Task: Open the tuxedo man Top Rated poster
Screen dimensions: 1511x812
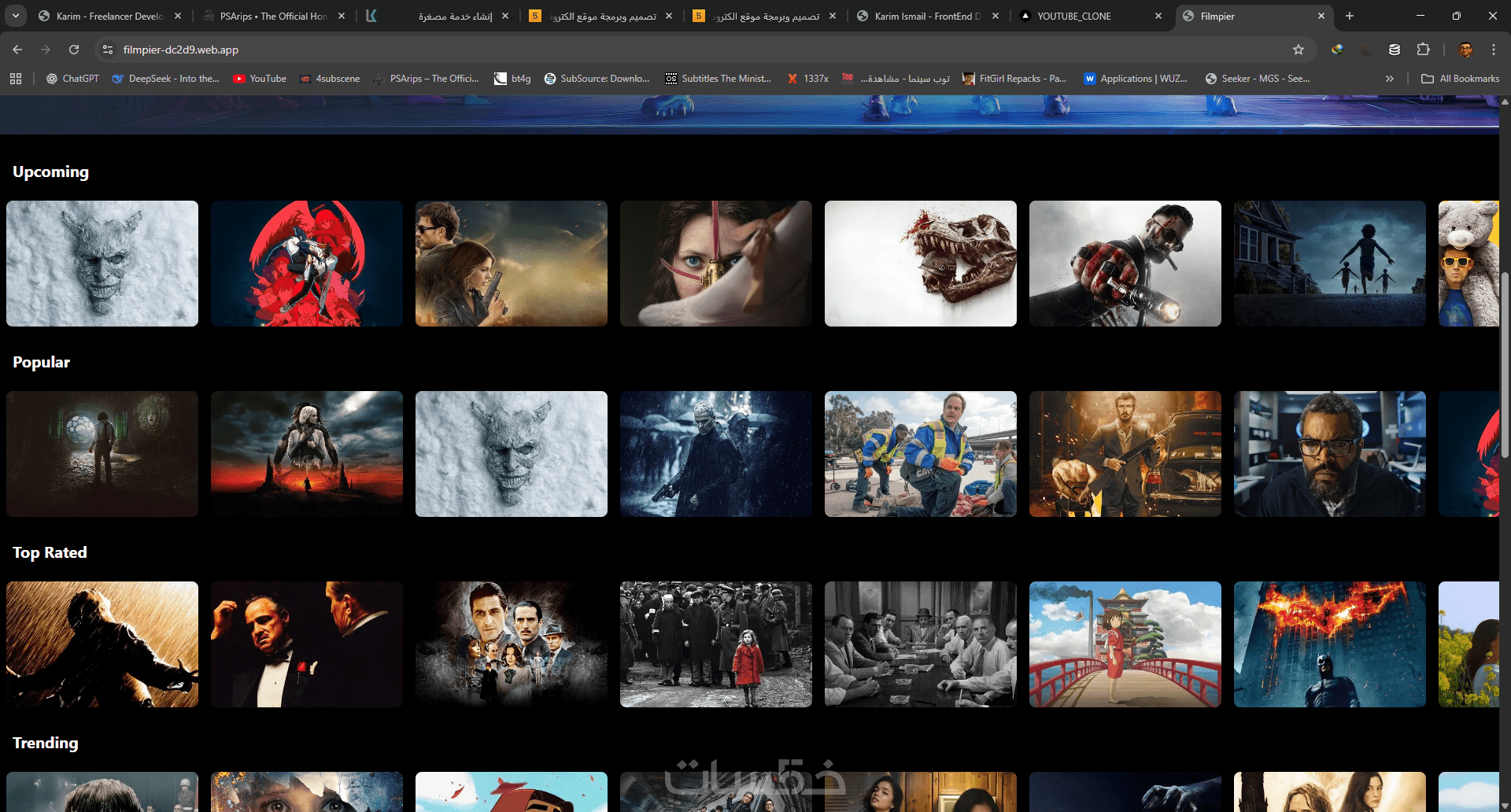Action: pos(307,644)
